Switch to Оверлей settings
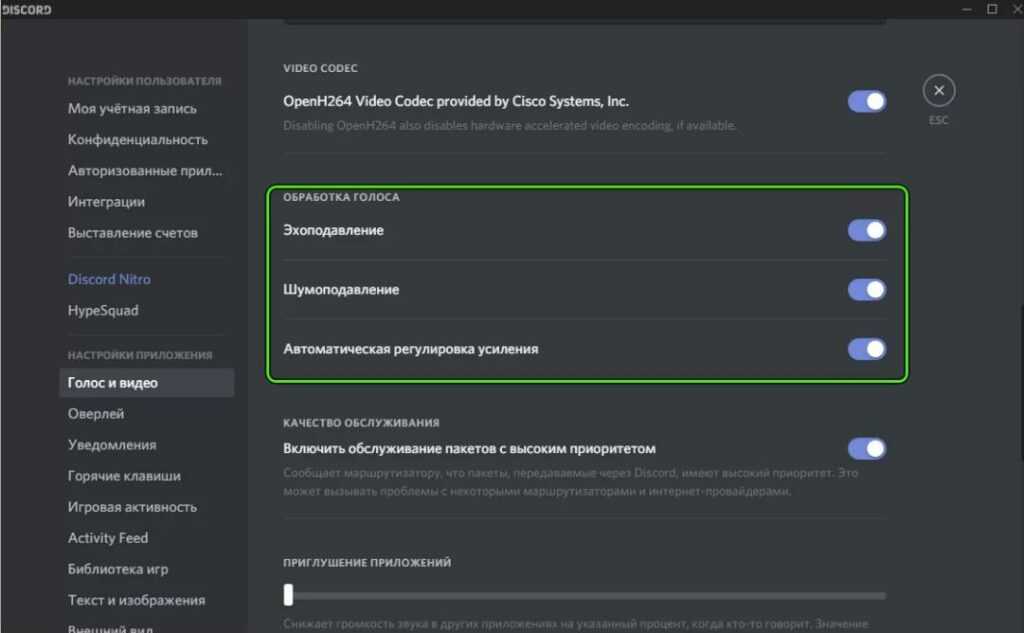The width and height of the screenshot is (1024, 633). (x=96, y=413)
